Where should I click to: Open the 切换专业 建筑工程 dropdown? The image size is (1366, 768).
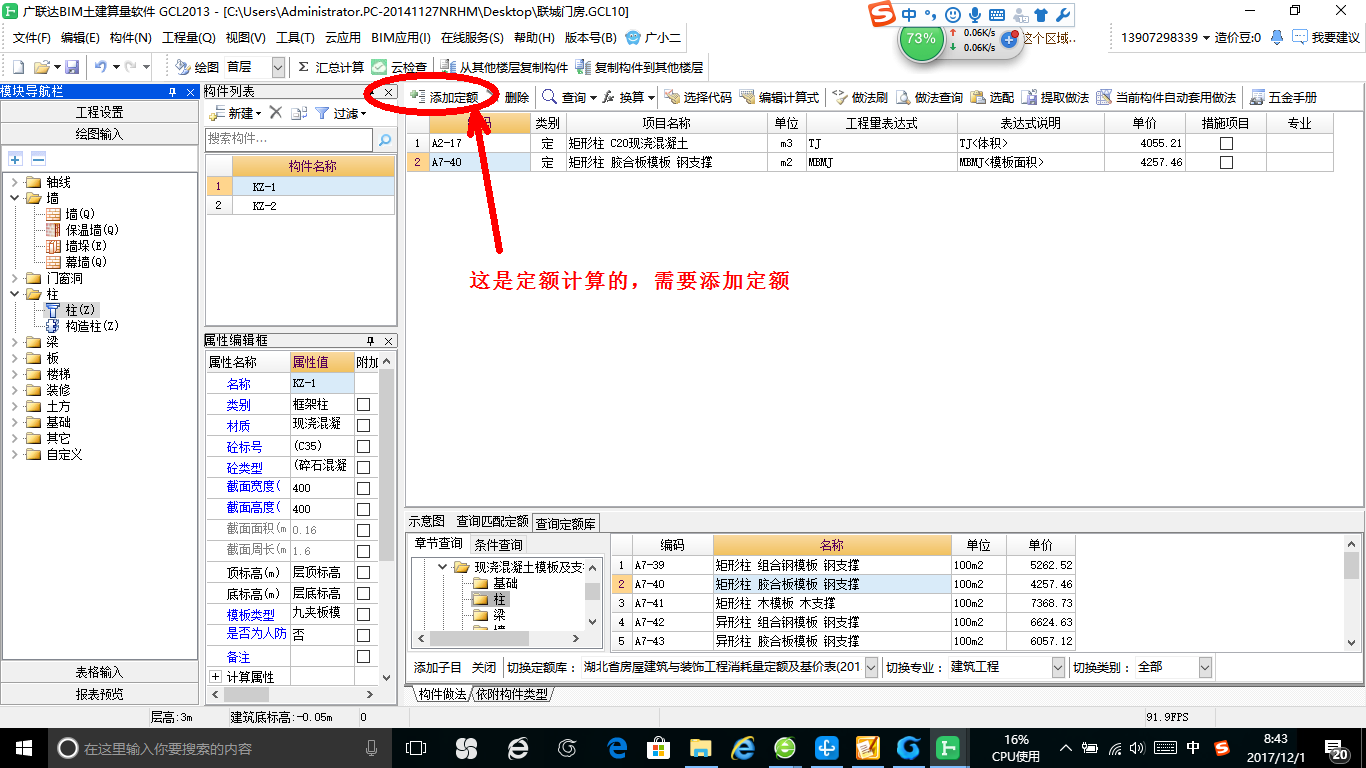coord(1059,666)
